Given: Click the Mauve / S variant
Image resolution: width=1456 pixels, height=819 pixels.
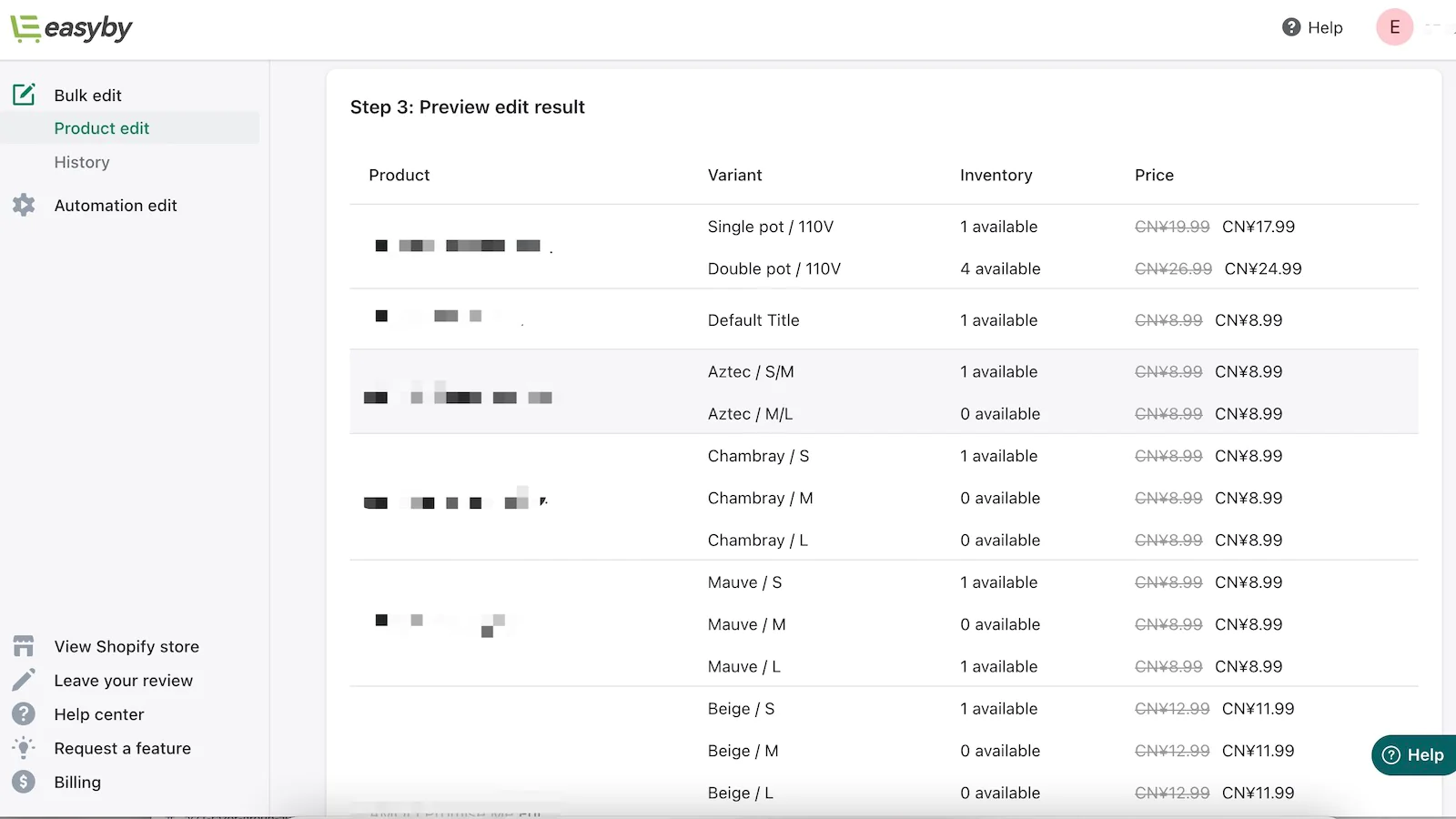Looking at the screenshot, I should [745, 582].
